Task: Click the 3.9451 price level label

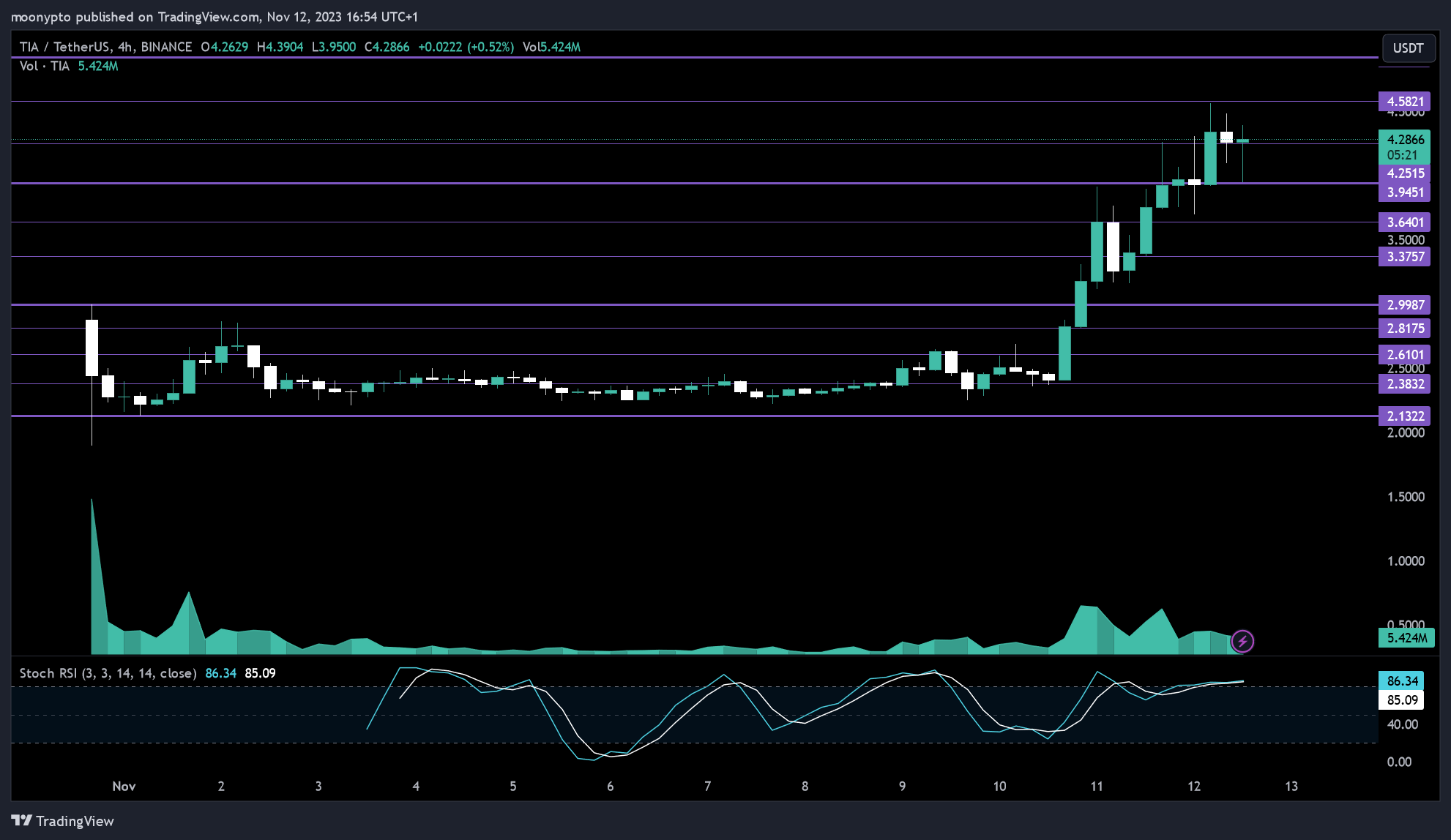Action: pos(1404,192)
